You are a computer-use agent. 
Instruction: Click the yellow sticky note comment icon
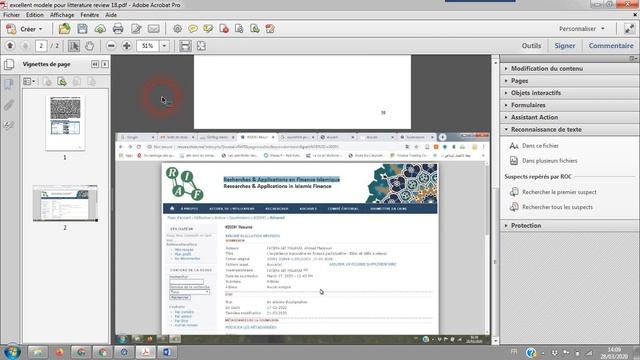coord(193,29)
